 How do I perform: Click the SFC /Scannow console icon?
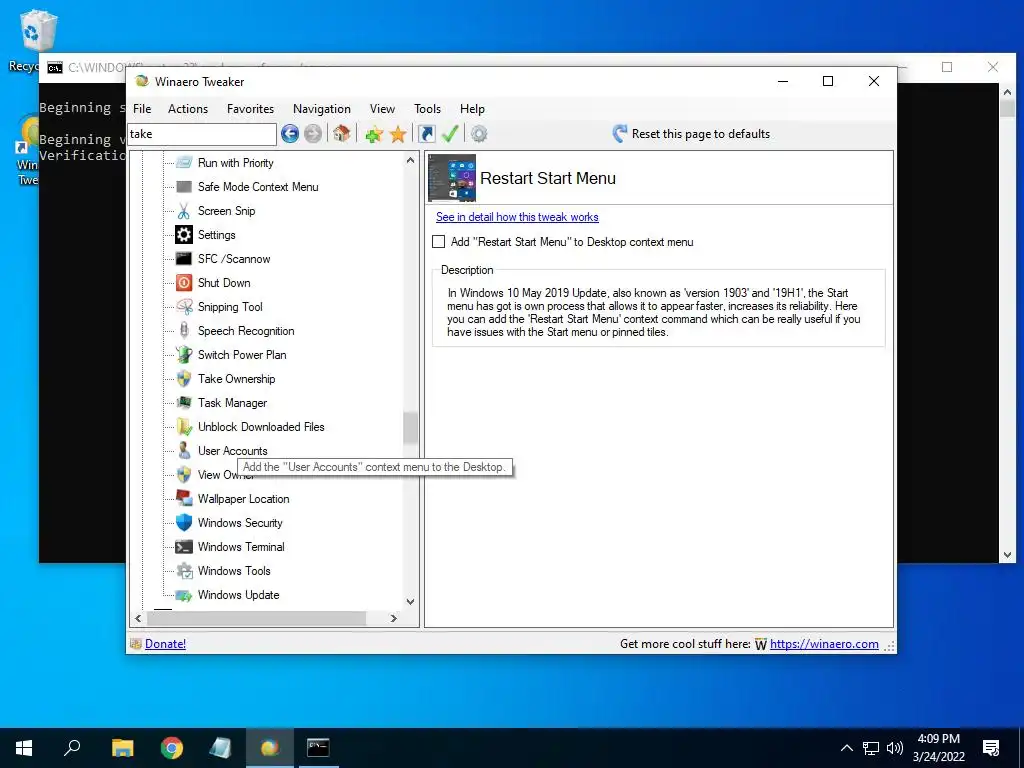(x=184, y=259)
